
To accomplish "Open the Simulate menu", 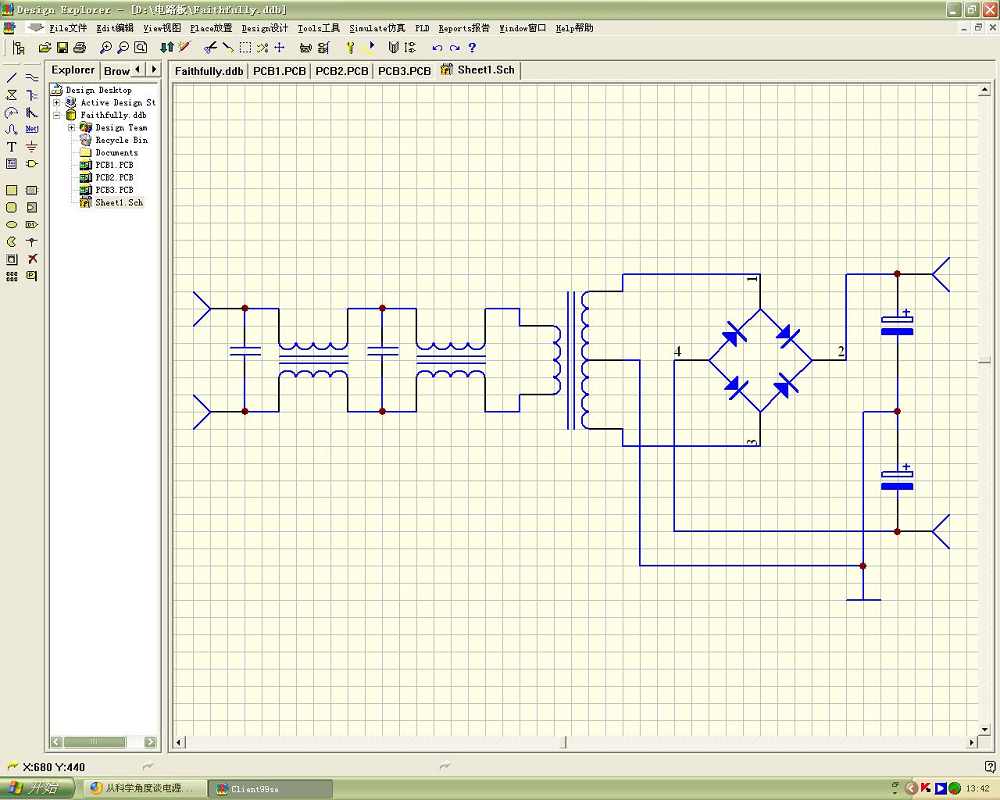I will tap(377, 28).
